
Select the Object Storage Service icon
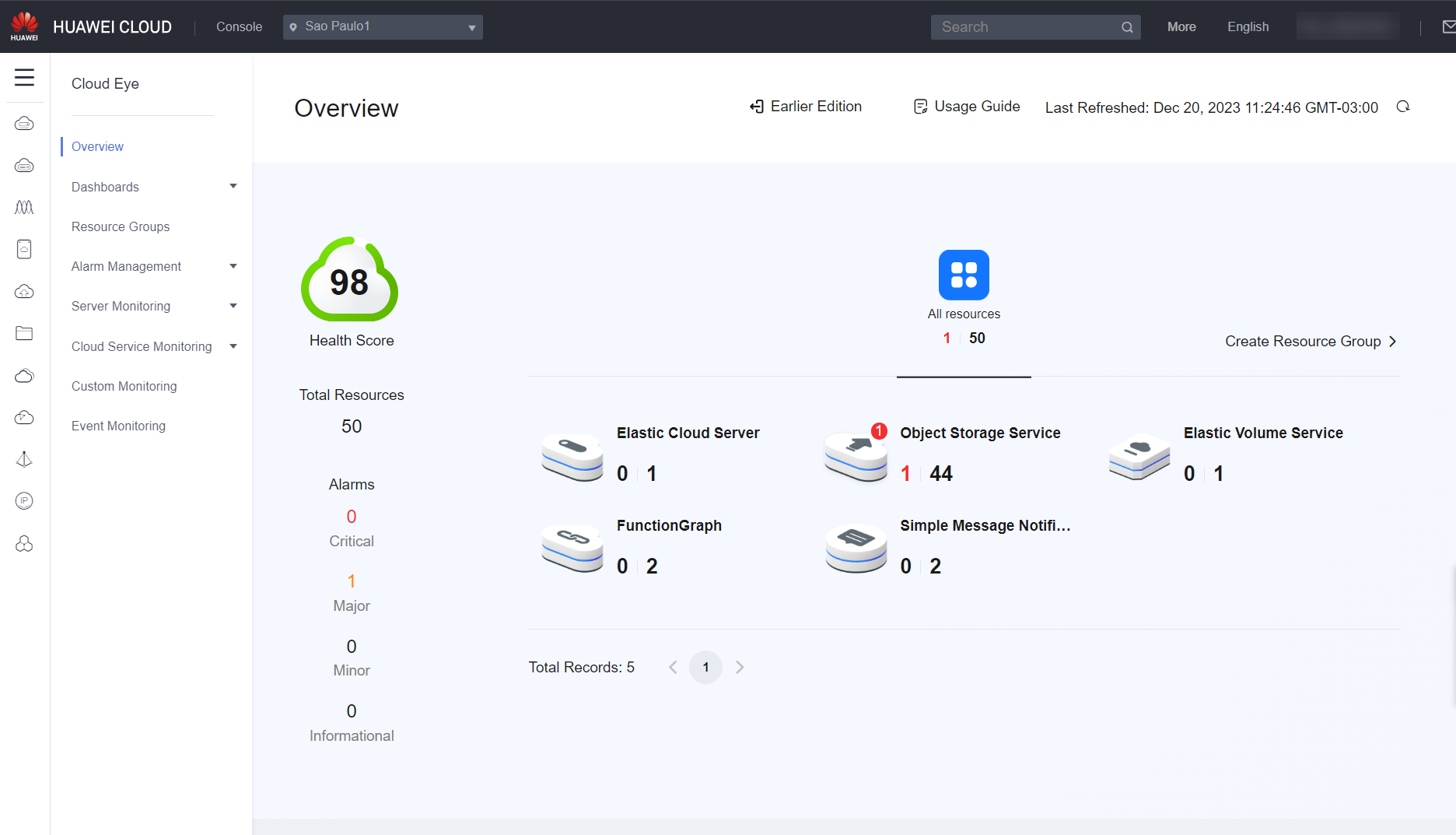point(856,457)
